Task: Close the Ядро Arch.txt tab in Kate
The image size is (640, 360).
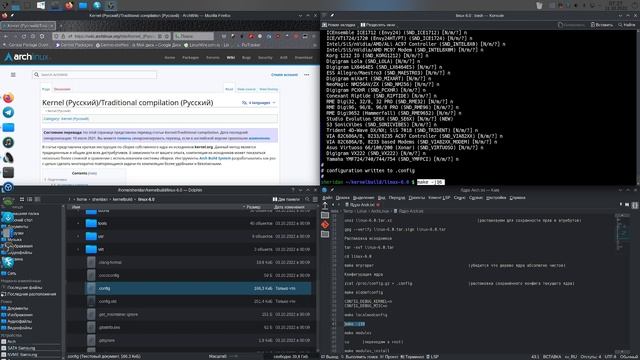Action: pos(378,204)
